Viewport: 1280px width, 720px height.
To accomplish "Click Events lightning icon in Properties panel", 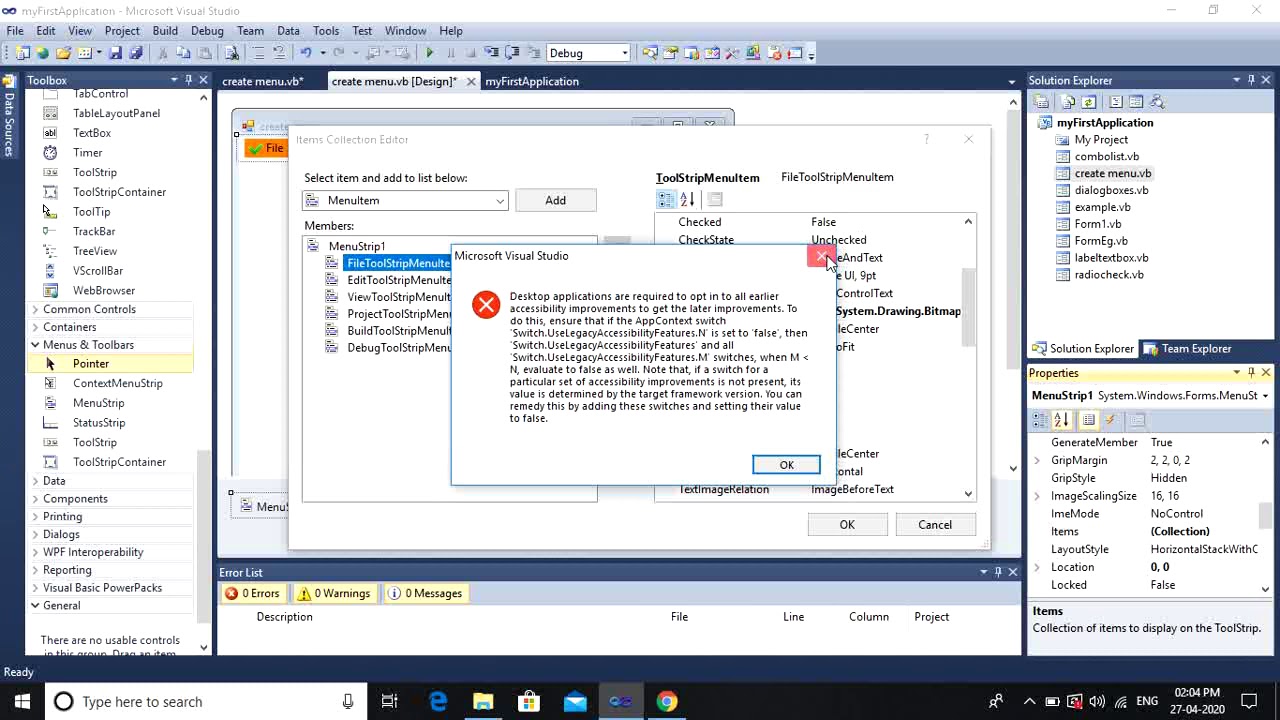I will point(1110,420).
